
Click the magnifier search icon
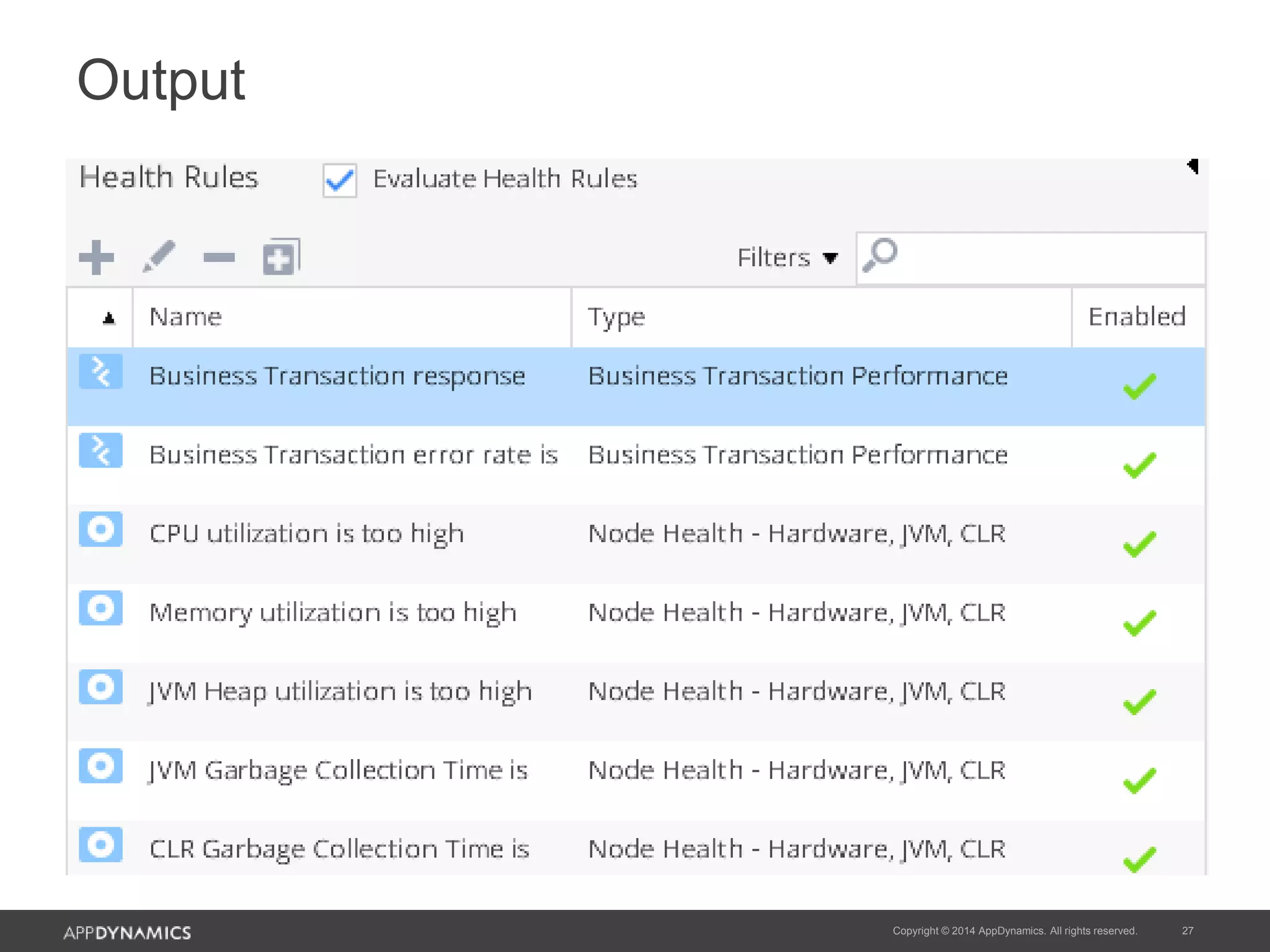tap(879, 255)
